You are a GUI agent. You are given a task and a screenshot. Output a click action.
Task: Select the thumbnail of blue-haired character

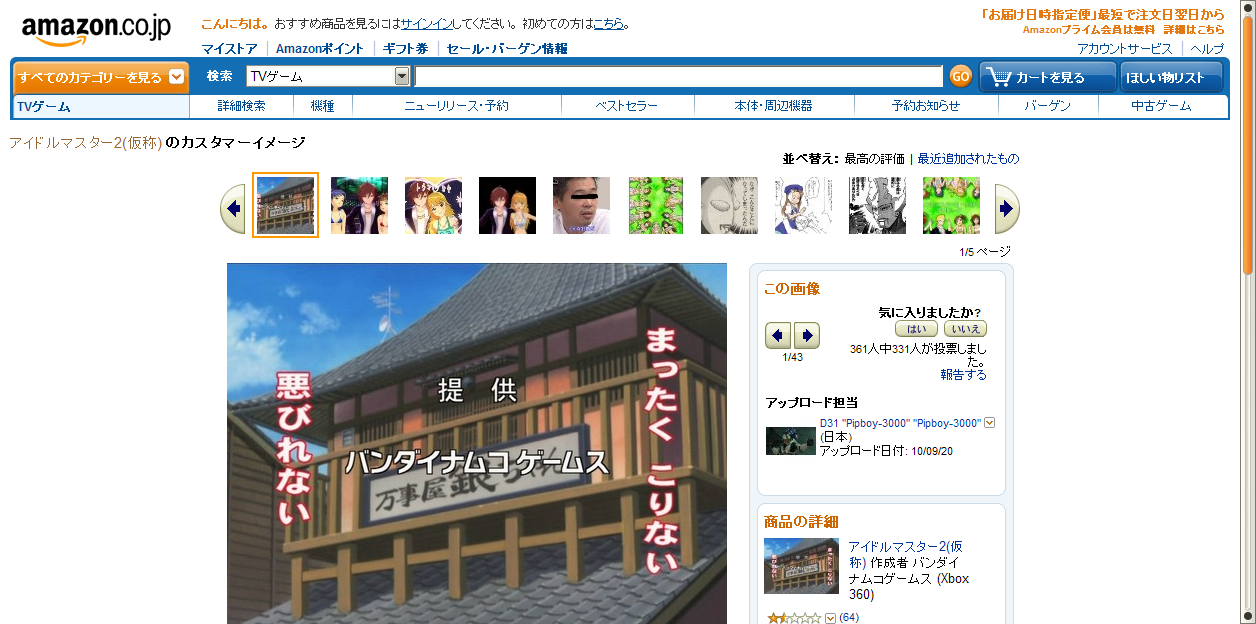(803, 206)
